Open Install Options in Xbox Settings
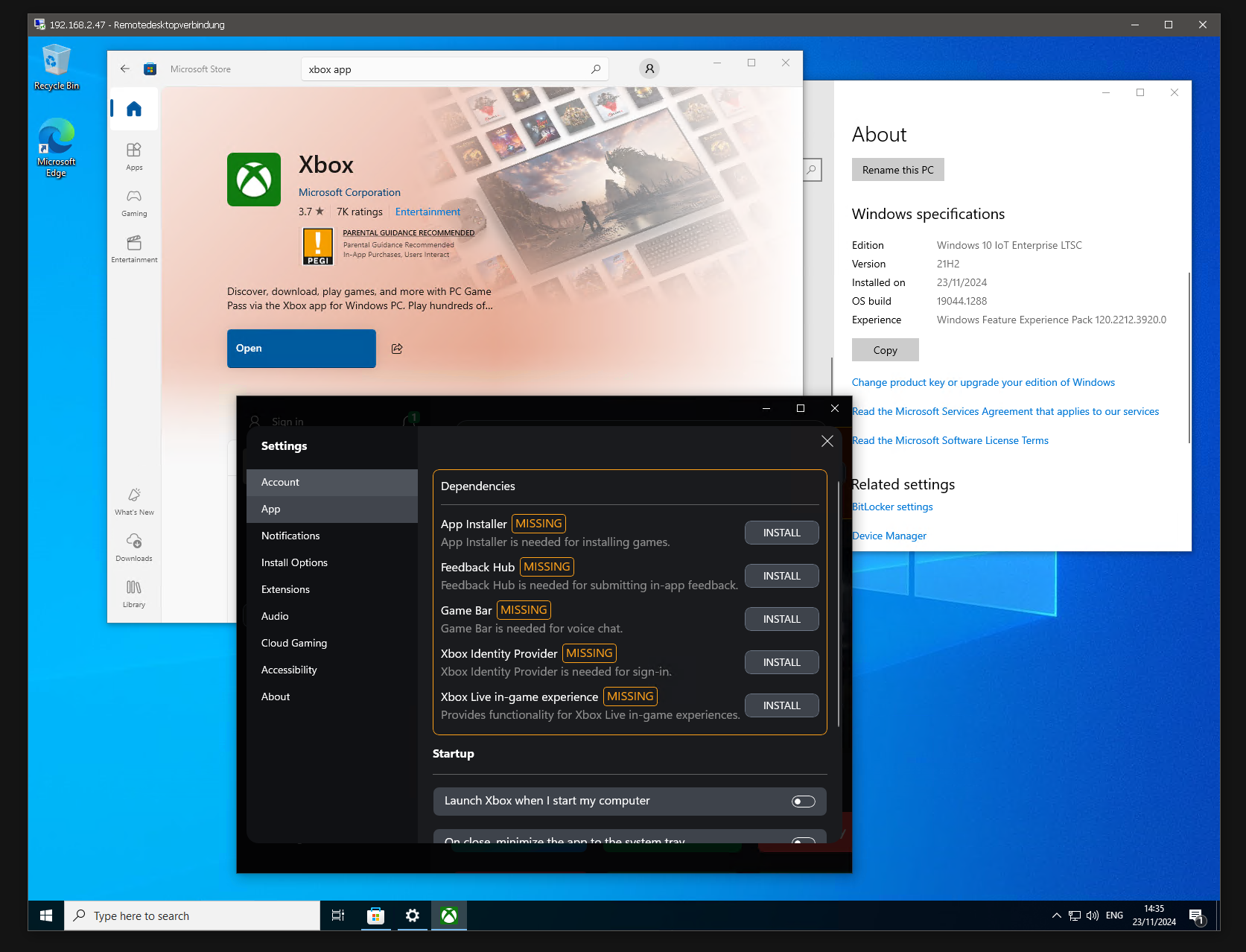The height and width of the screenshot is (952, 1246). pyautogui.click(x=332, y=563)
